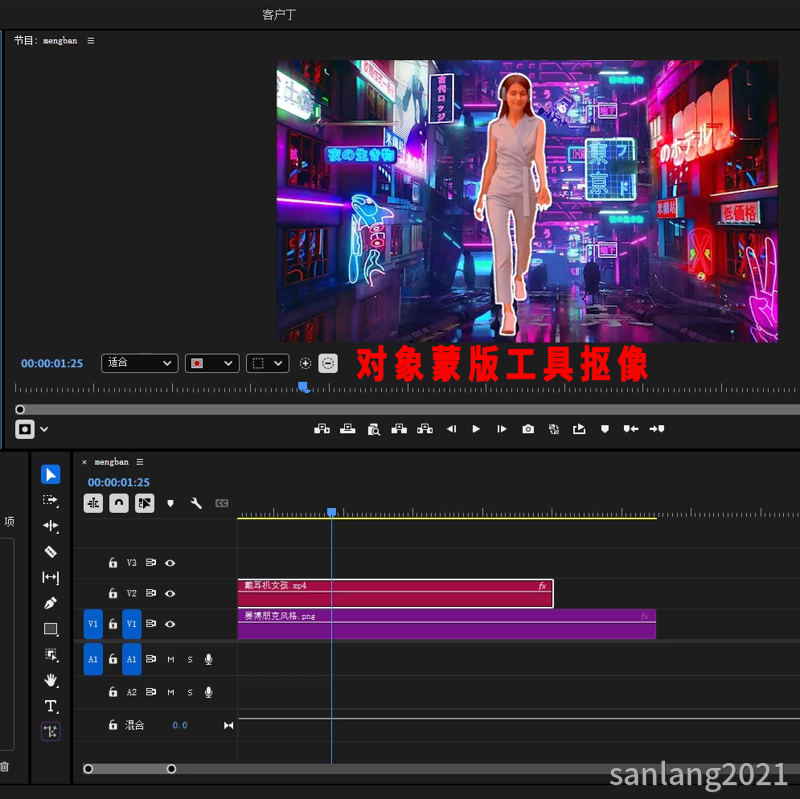Toggle V1 track visibility eye

pos(170,624)
